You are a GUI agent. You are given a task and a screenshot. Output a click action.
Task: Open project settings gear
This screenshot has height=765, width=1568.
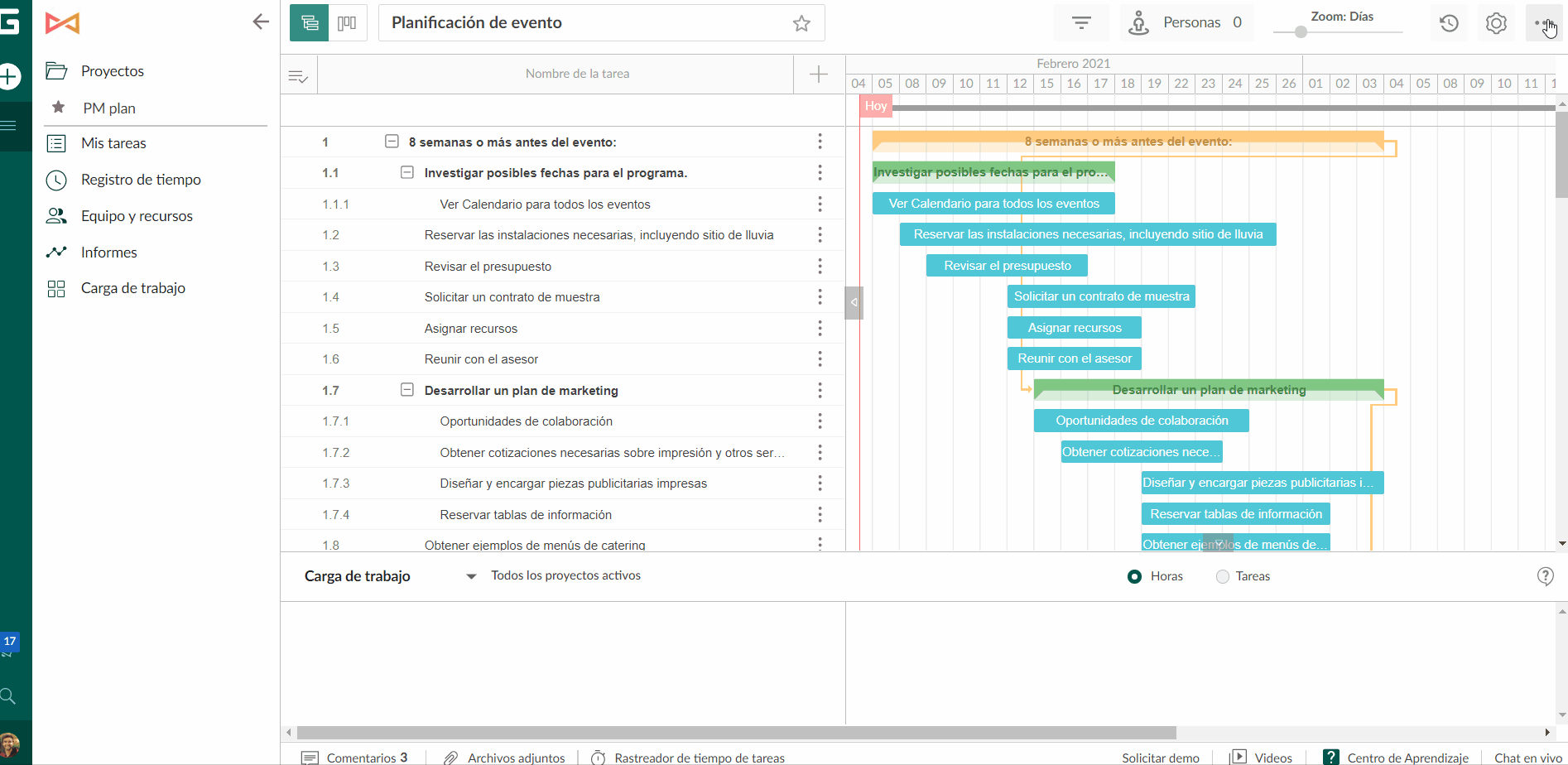1496,22
